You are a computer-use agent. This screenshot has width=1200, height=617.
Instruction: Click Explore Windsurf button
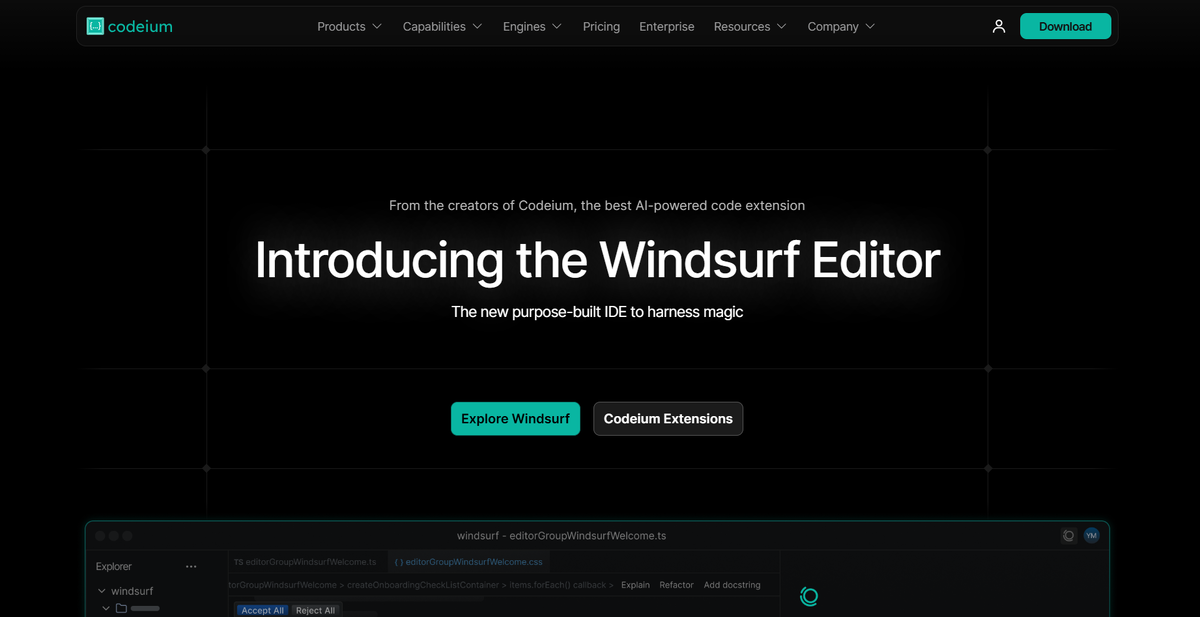coord(515,419)
